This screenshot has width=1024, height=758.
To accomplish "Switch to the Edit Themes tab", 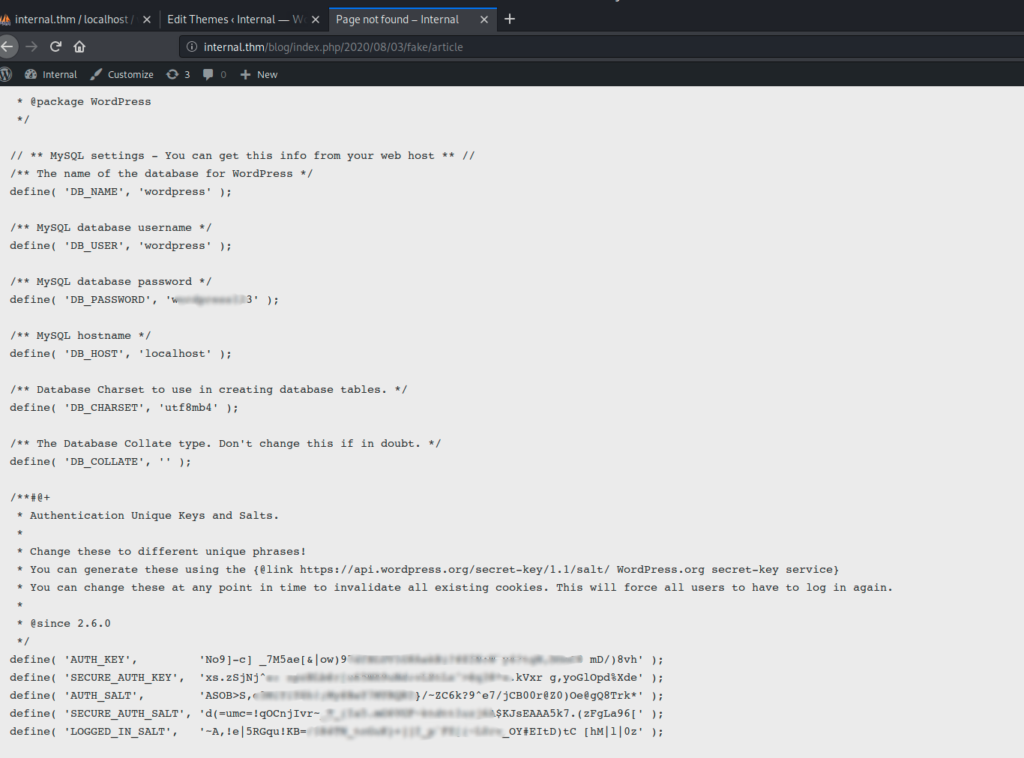I will [243, 20].
